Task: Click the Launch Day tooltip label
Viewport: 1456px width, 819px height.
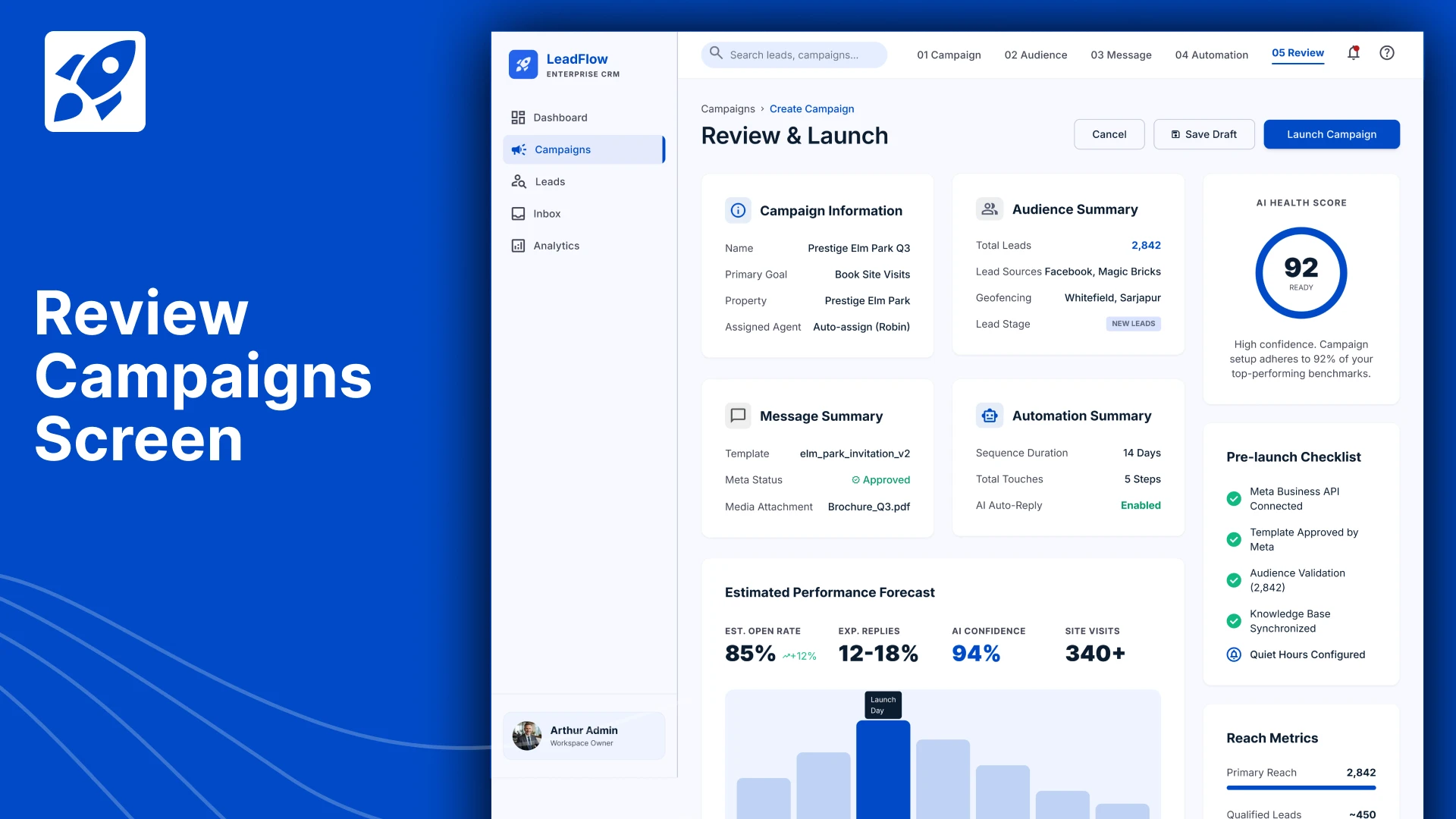Action: [883, 705]
